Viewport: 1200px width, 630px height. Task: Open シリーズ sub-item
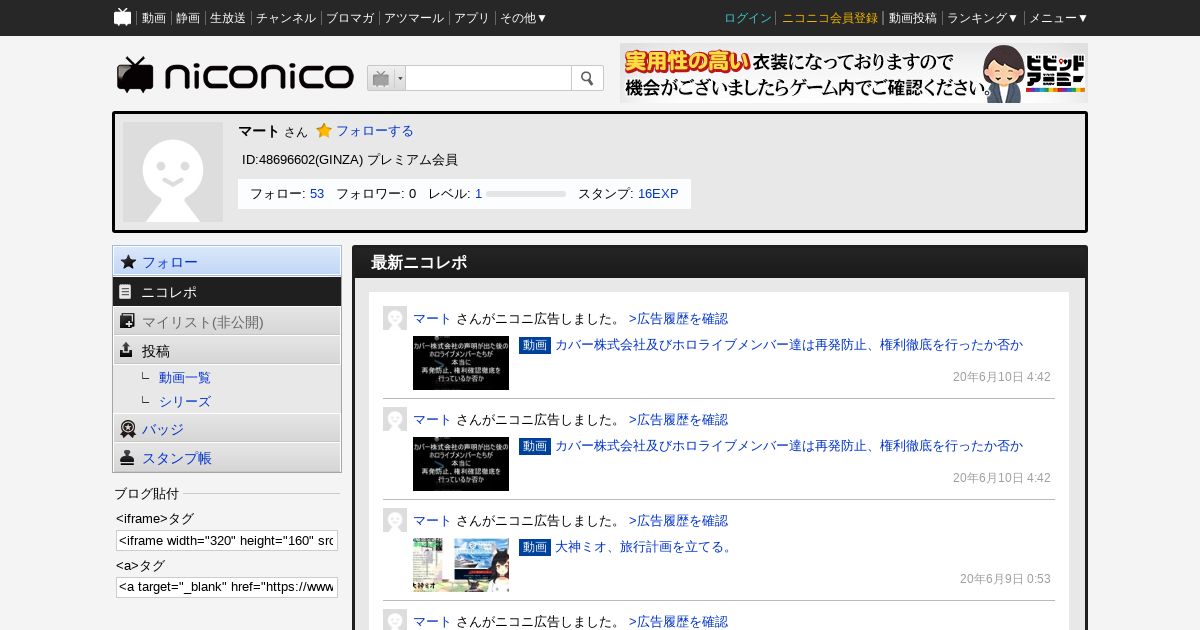tap(185, 402)
